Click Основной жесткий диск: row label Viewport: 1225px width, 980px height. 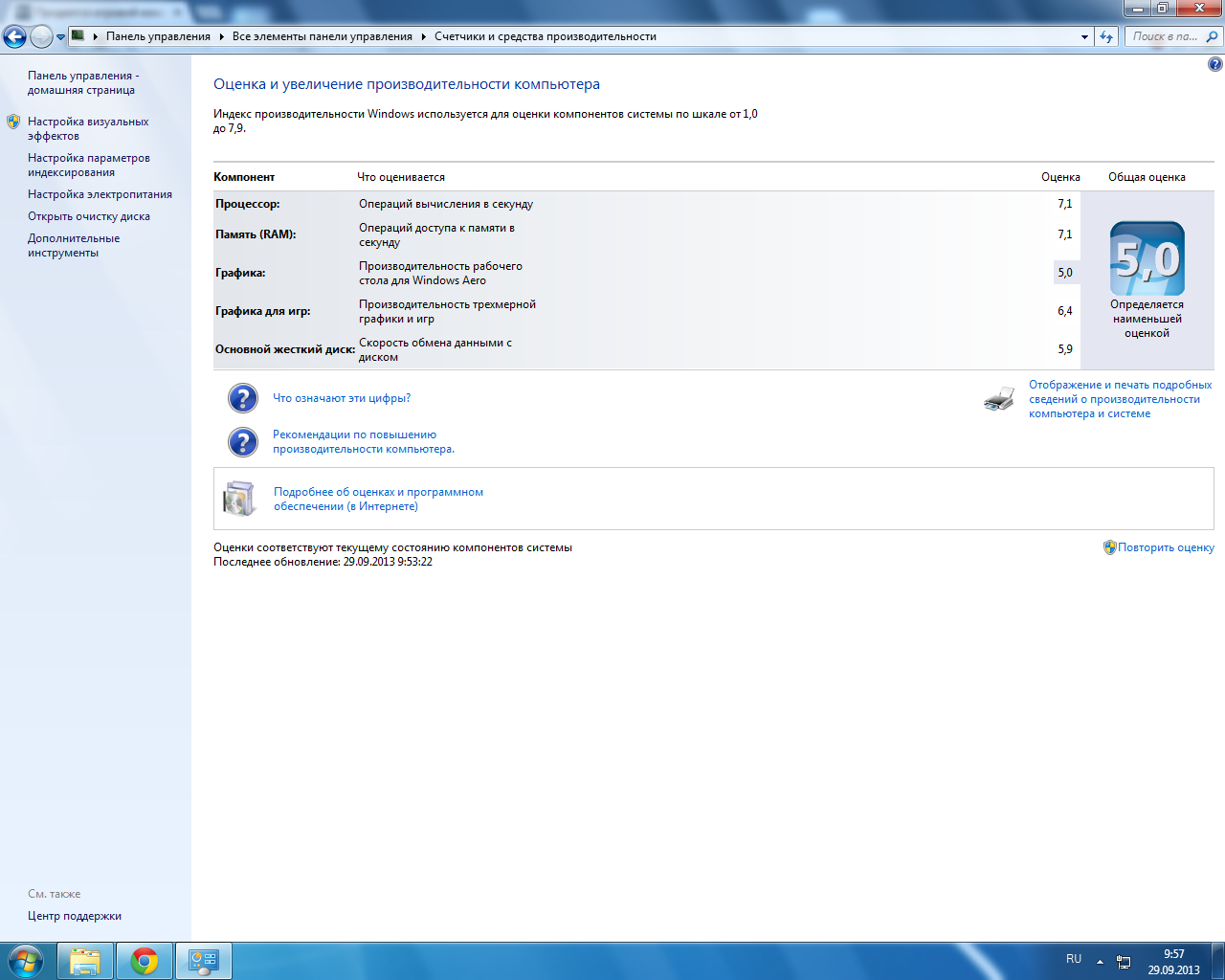coord(285,349)
